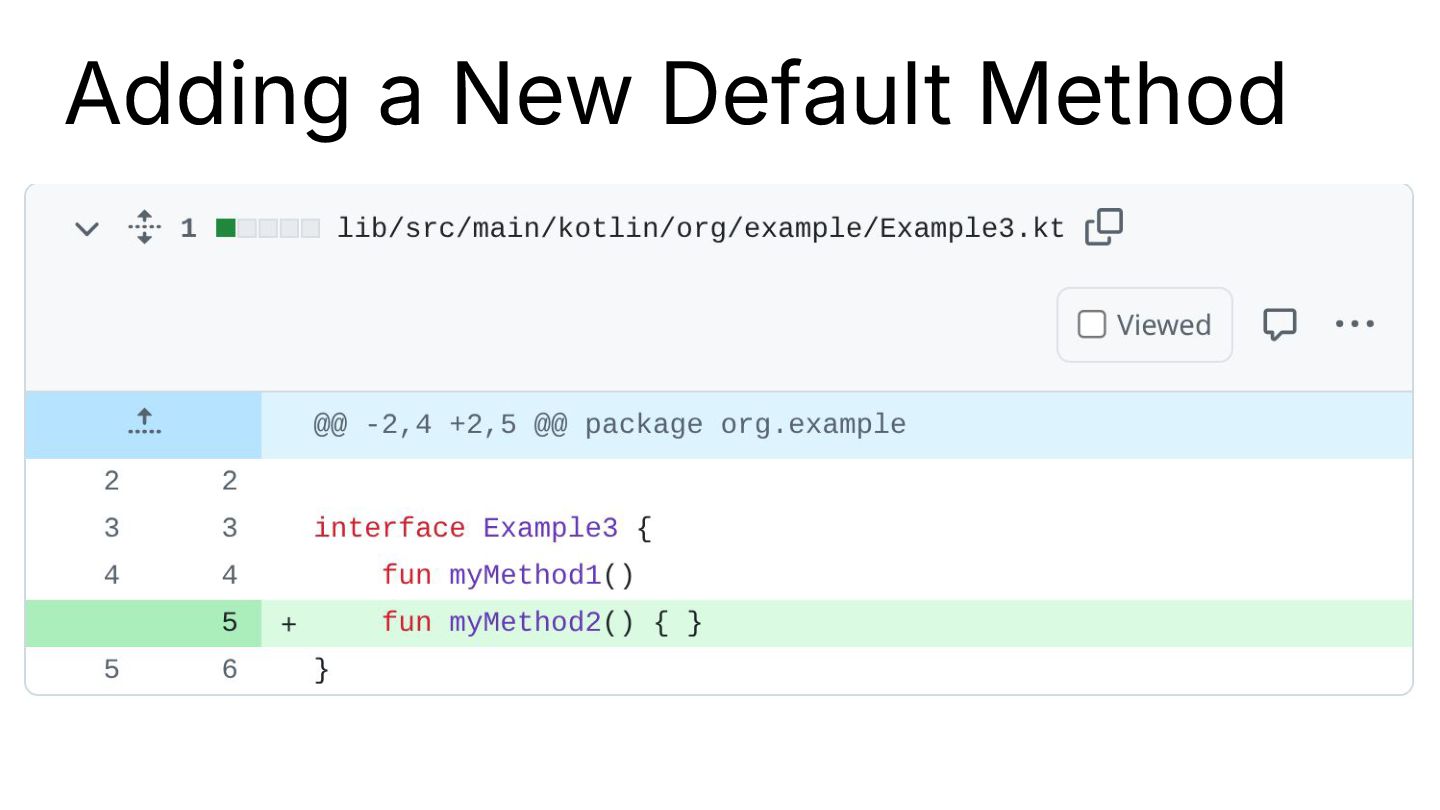The image size is (1440, 810).
Task: Expand hidden lines above the hunk header
Action: pos(144,424)
